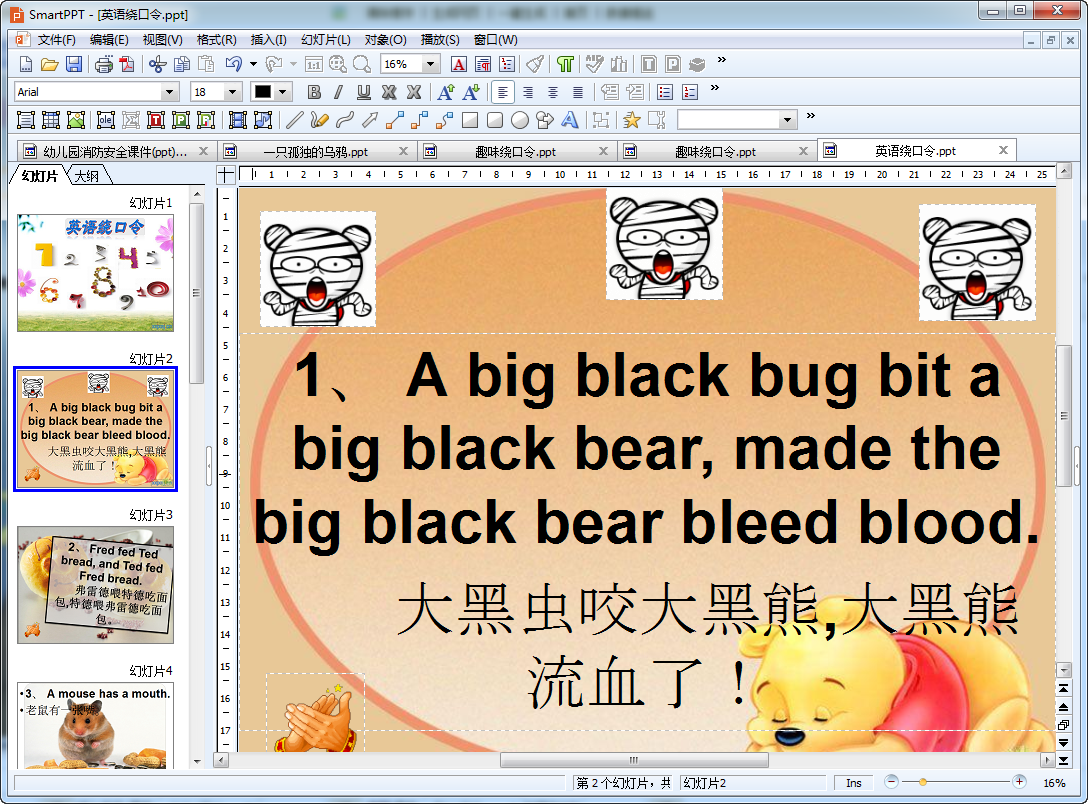Open the 播放(S) menu
1088x804 pixels.
[440, 40]
